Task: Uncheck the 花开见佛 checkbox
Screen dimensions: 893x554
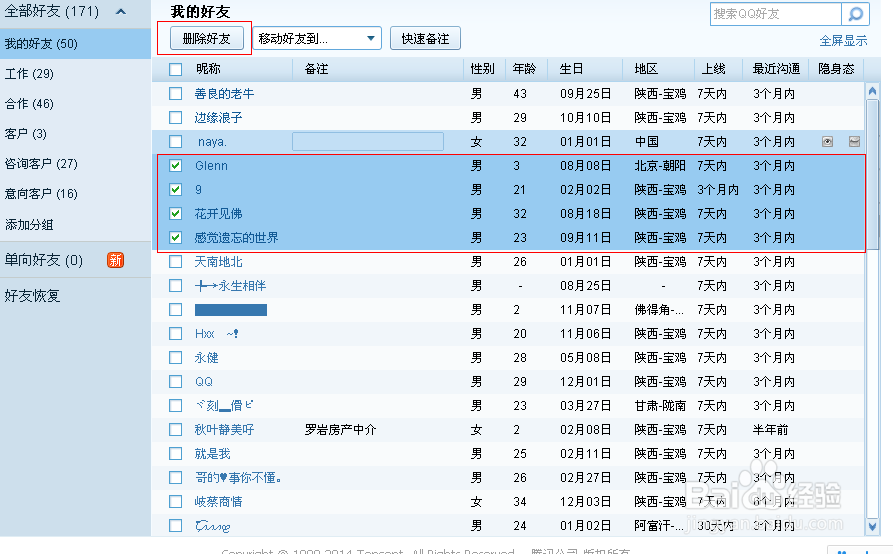Action: pyautogui.click(x=175, y=214)
